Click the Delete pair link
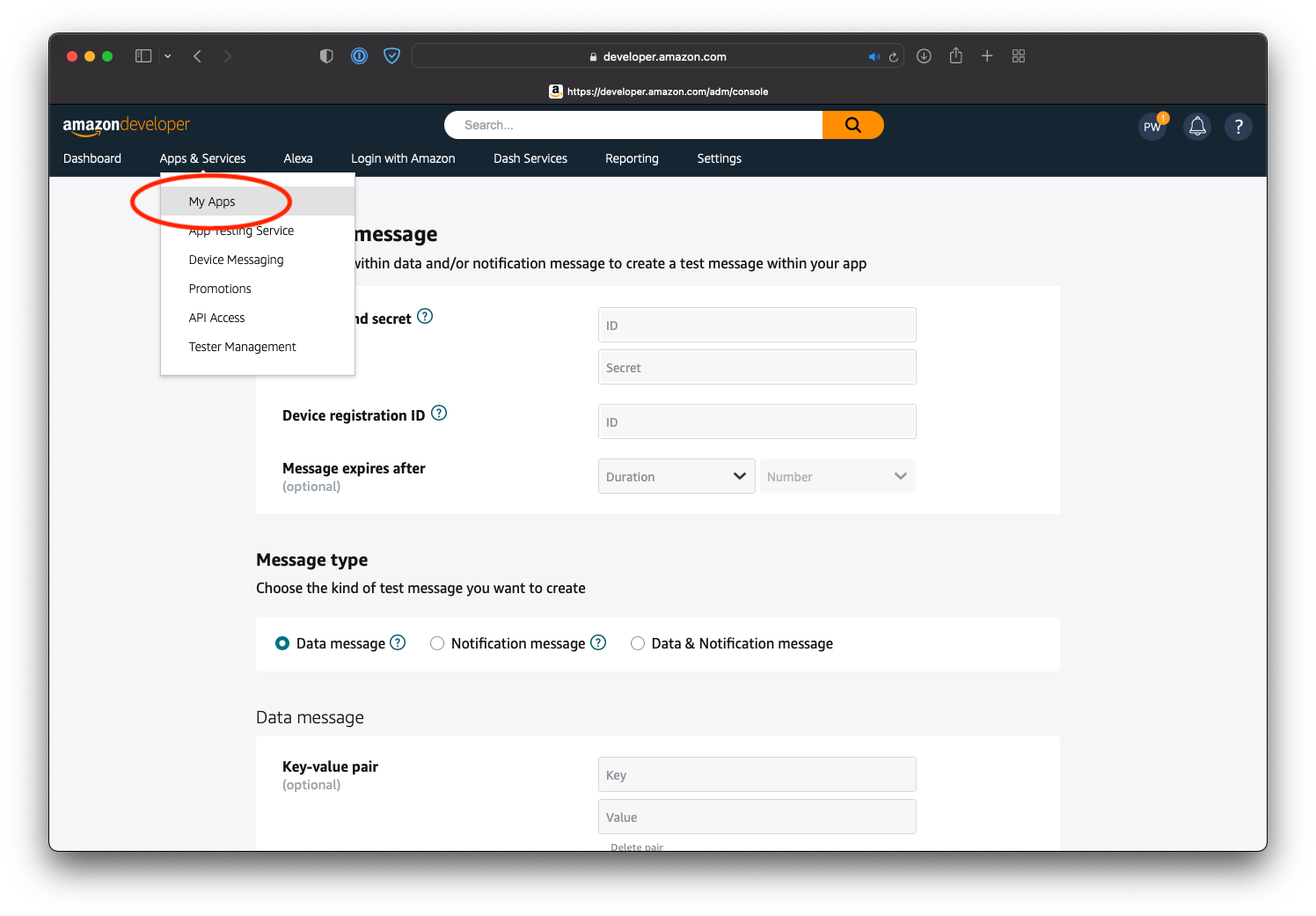This screenshot has height=916, width=1316. pos(637,846)
